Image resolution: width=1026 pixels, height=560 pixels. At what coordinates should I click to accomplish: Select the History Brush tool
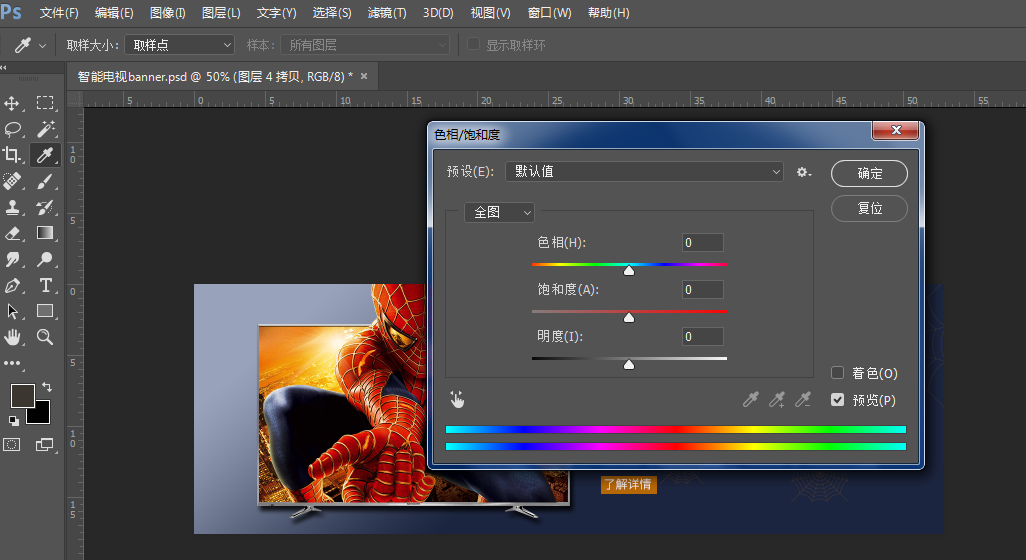pos(44,207)
